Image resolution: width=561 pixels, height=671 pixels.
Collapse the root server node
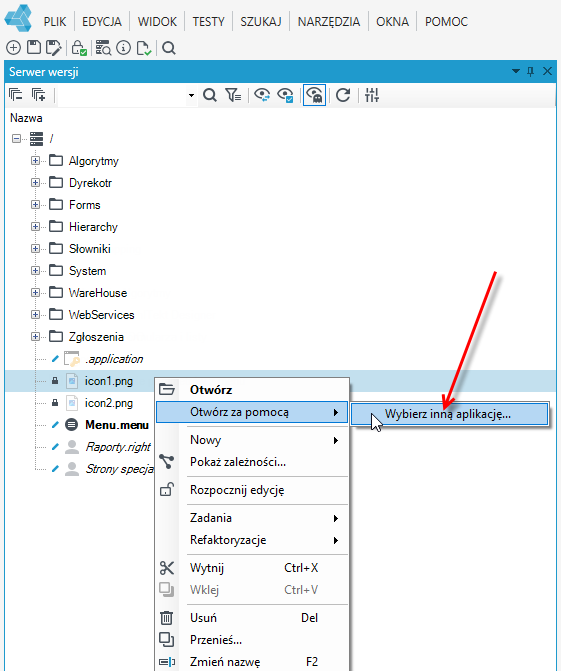(16, 138)
